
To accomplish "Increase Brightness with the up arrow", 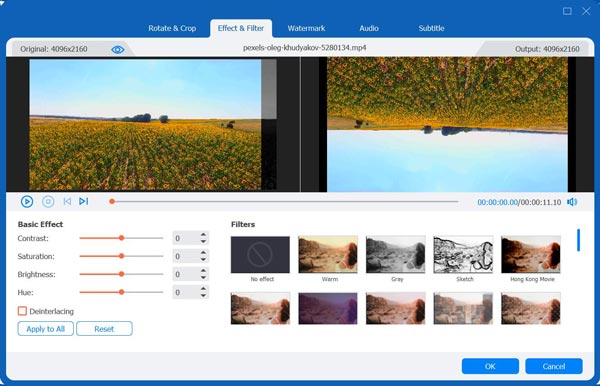I will click(x=203, y=270).
